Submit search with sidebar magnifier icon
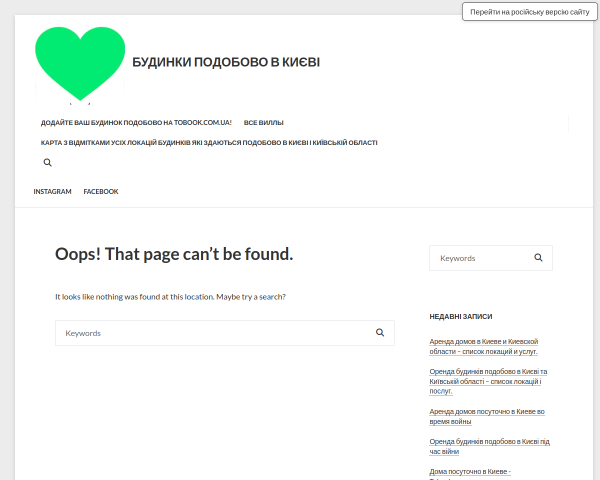This screenshot has height=480, width=600. (x=538, y=258)
